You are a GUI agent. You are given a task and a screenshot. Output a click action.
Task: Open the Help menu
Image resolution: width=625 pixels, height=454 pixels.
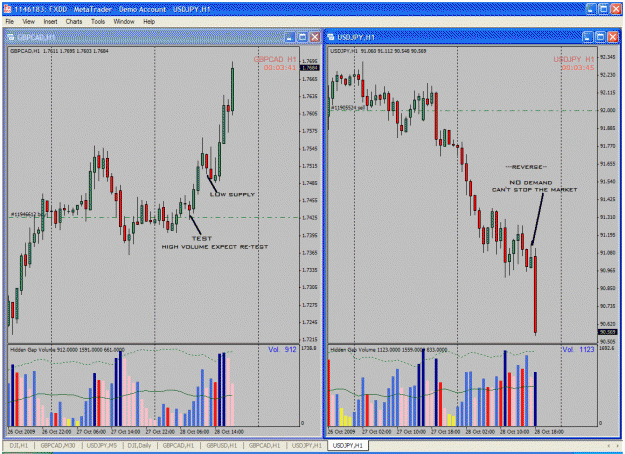click(x=149, y=22)
